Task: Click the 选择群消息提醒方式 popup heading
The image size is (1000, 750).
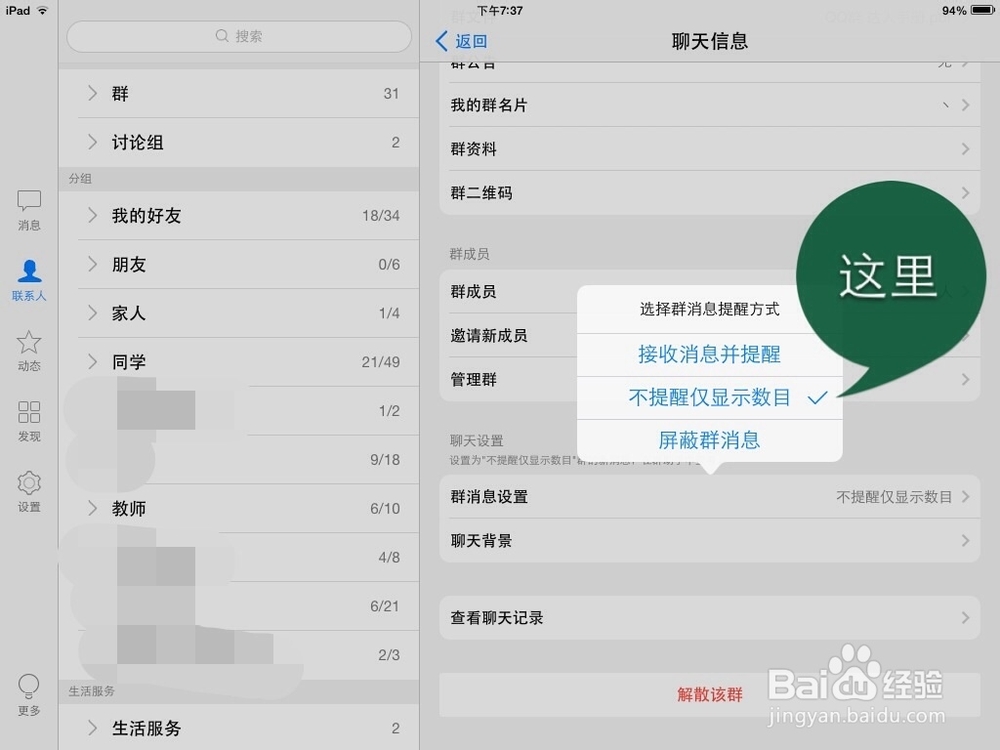Action: pos(709,309)
